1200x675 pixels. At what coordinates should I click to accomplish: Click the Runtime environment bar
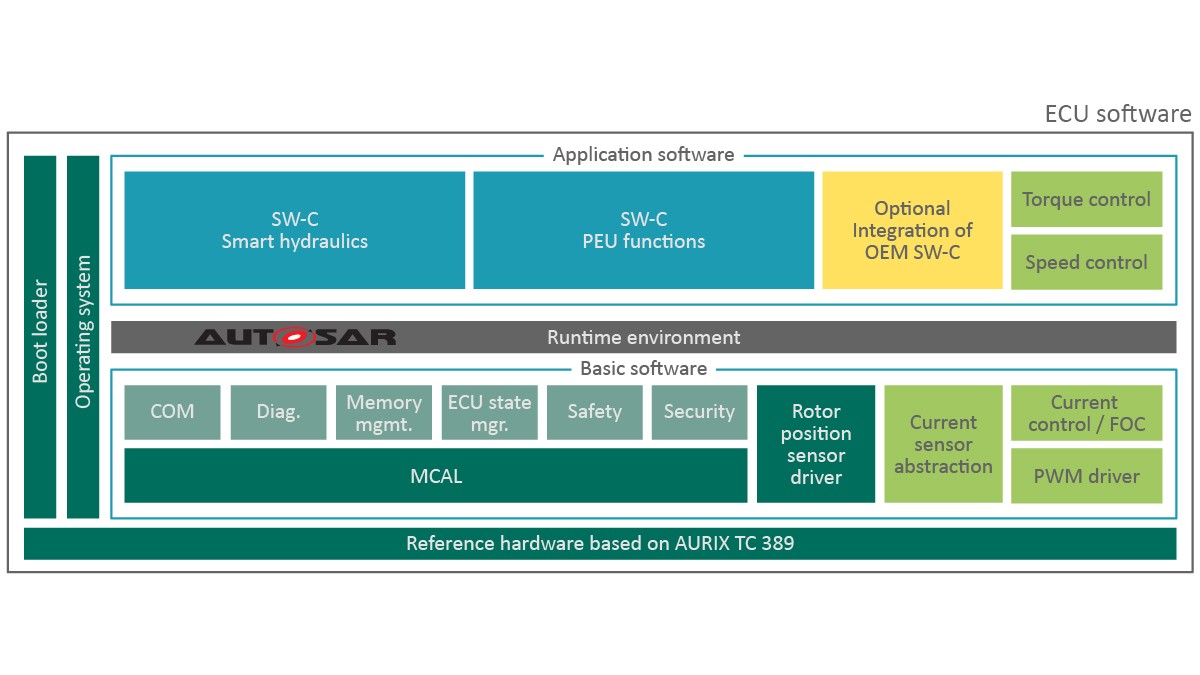(x=644, y=337)
